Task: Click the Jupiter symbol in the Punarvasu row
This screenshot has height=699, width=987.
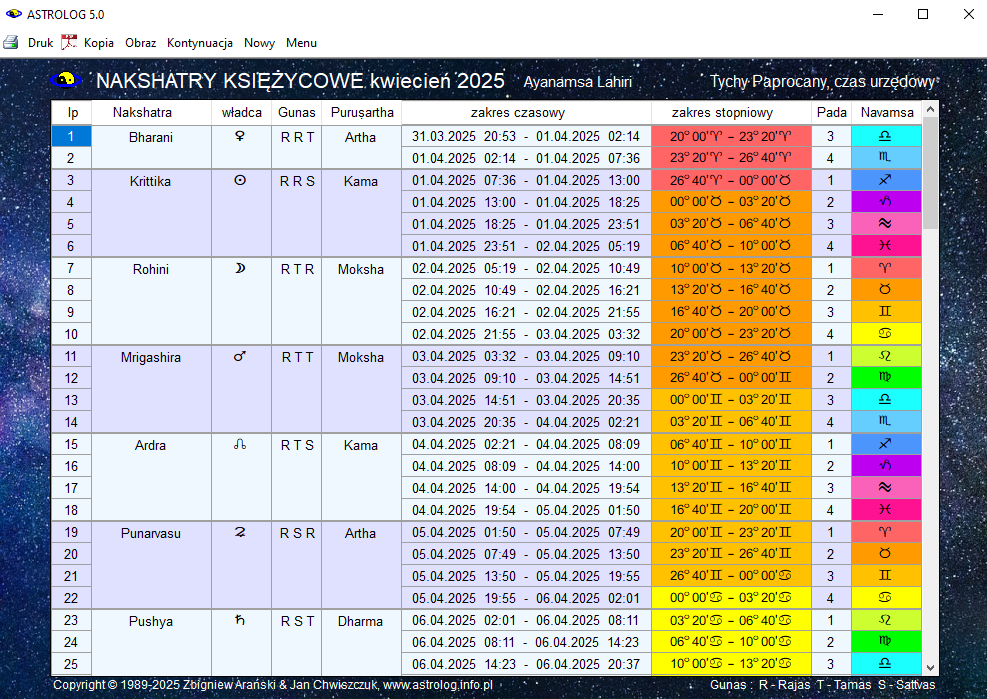Action: [240, 533]
